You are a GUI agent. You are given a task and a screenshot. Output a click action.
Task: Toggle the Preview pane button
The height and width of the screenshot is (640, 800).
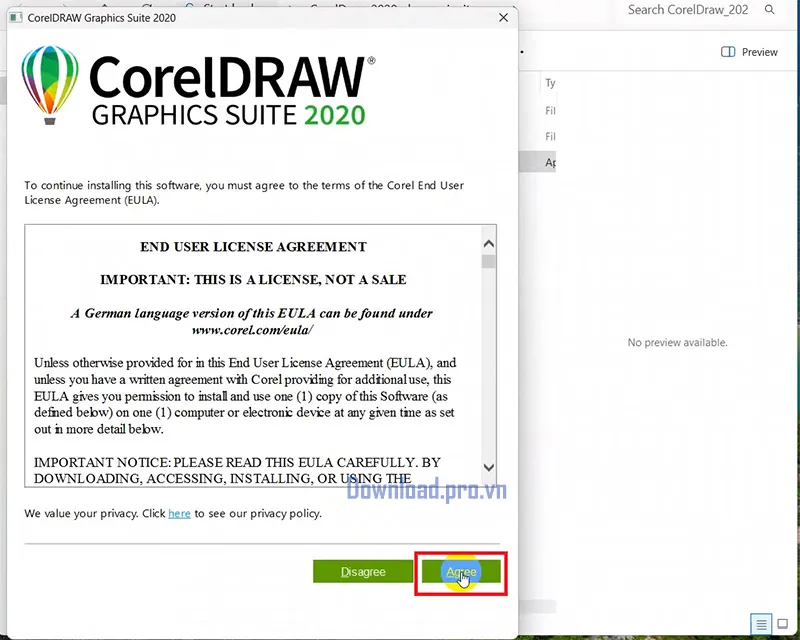[x=749, y=52]
